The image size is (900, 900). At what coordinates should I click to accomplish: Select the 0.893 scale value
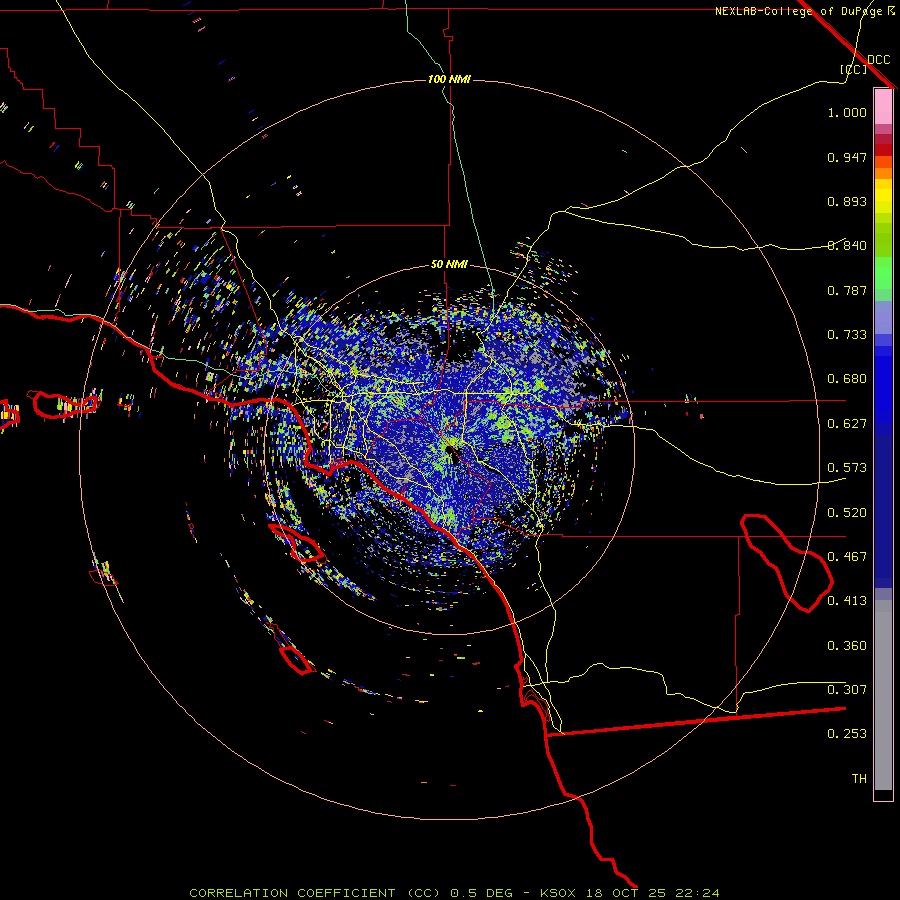click(x=847, y=201)
